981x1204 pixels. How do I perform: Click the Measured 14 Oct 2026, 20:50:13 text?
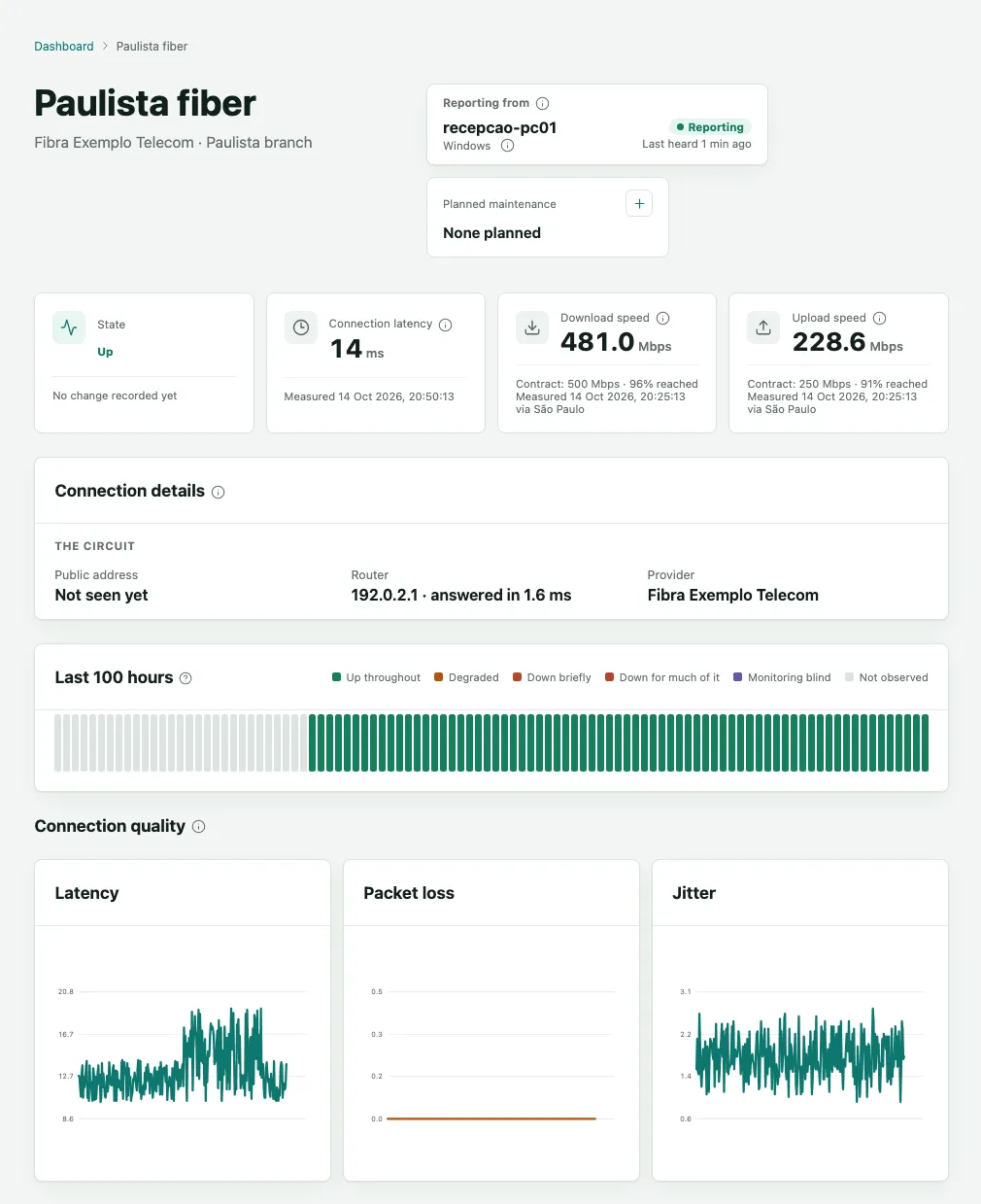click(x=369, y=396)
